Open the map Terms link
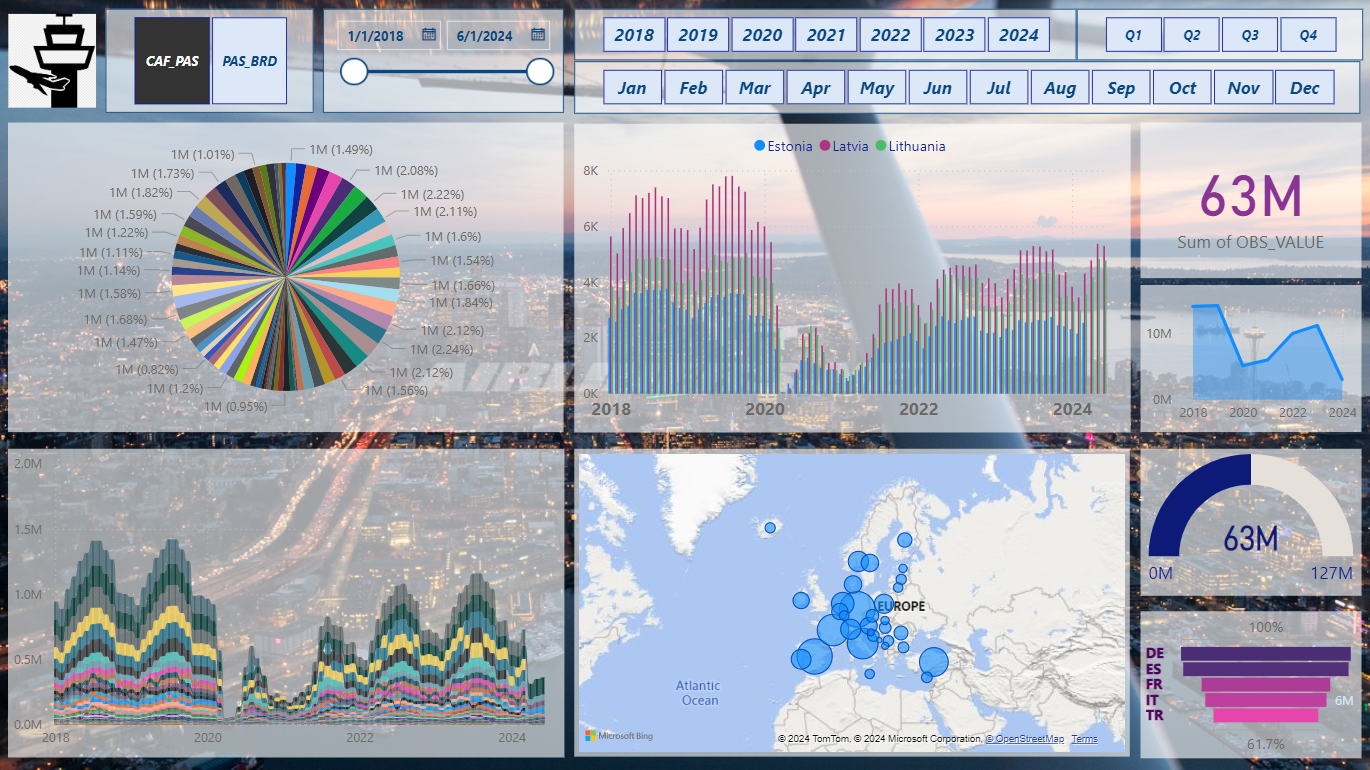 point(1084,739)
